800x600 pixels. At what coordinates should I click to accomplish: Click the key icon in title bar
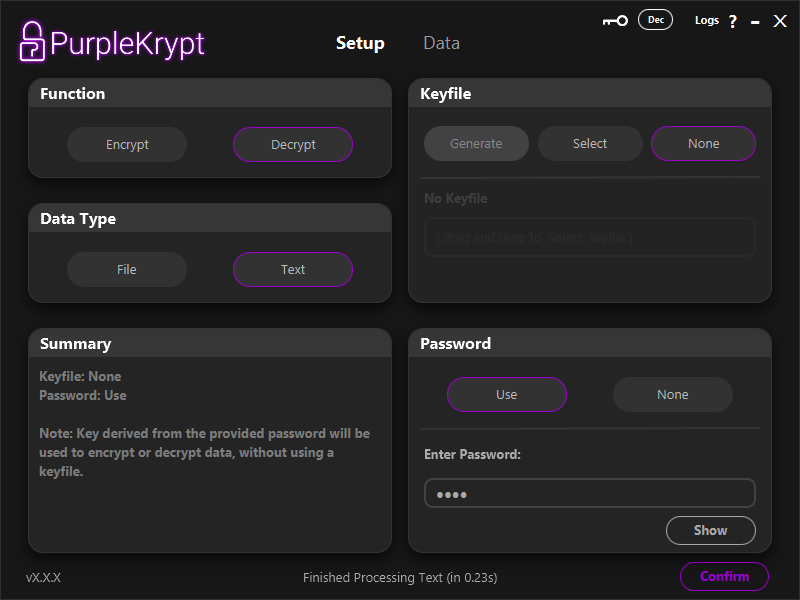(615, 21)
